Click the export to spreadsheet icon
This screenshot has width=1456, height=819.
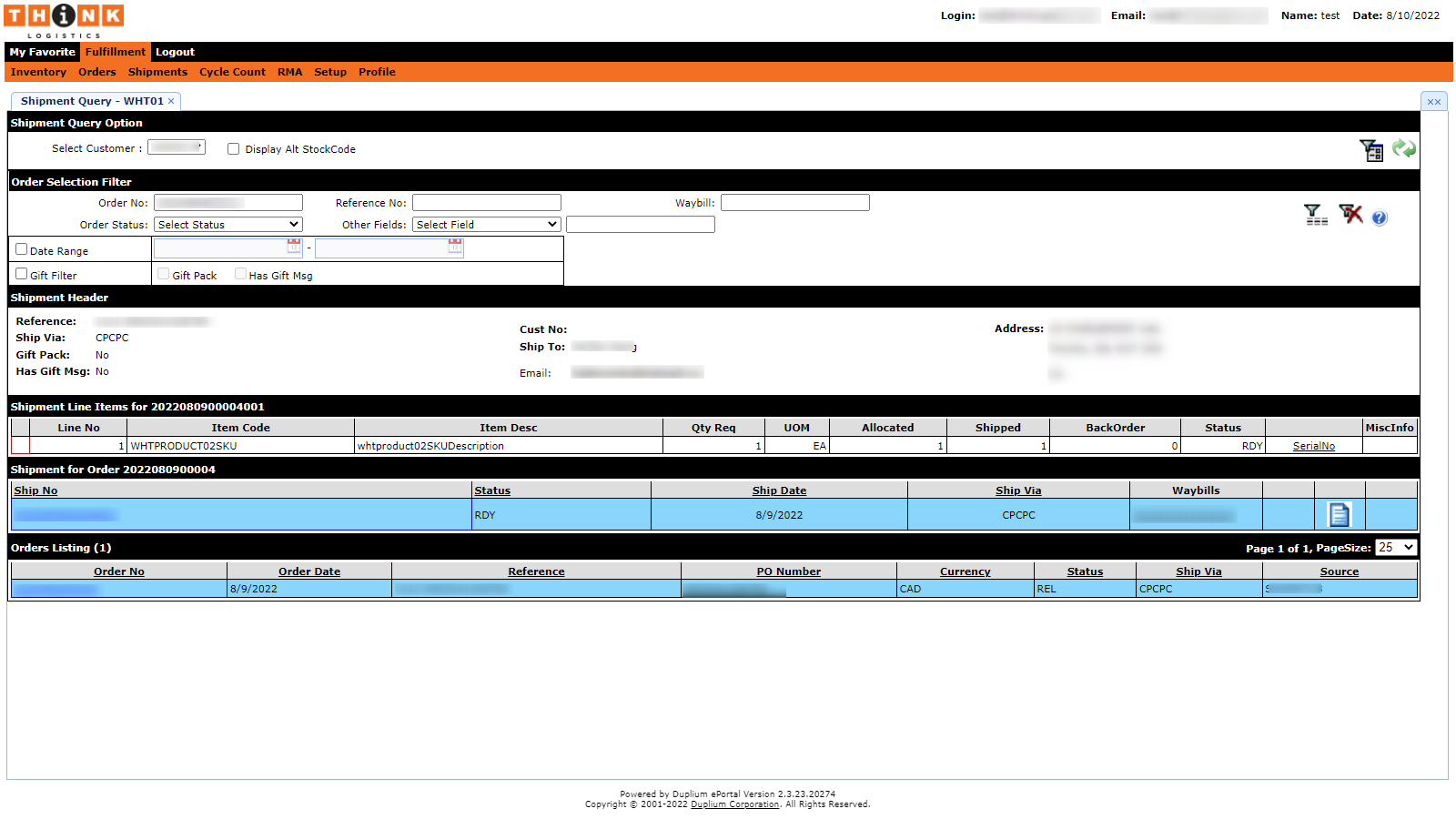coord(1371,150)
